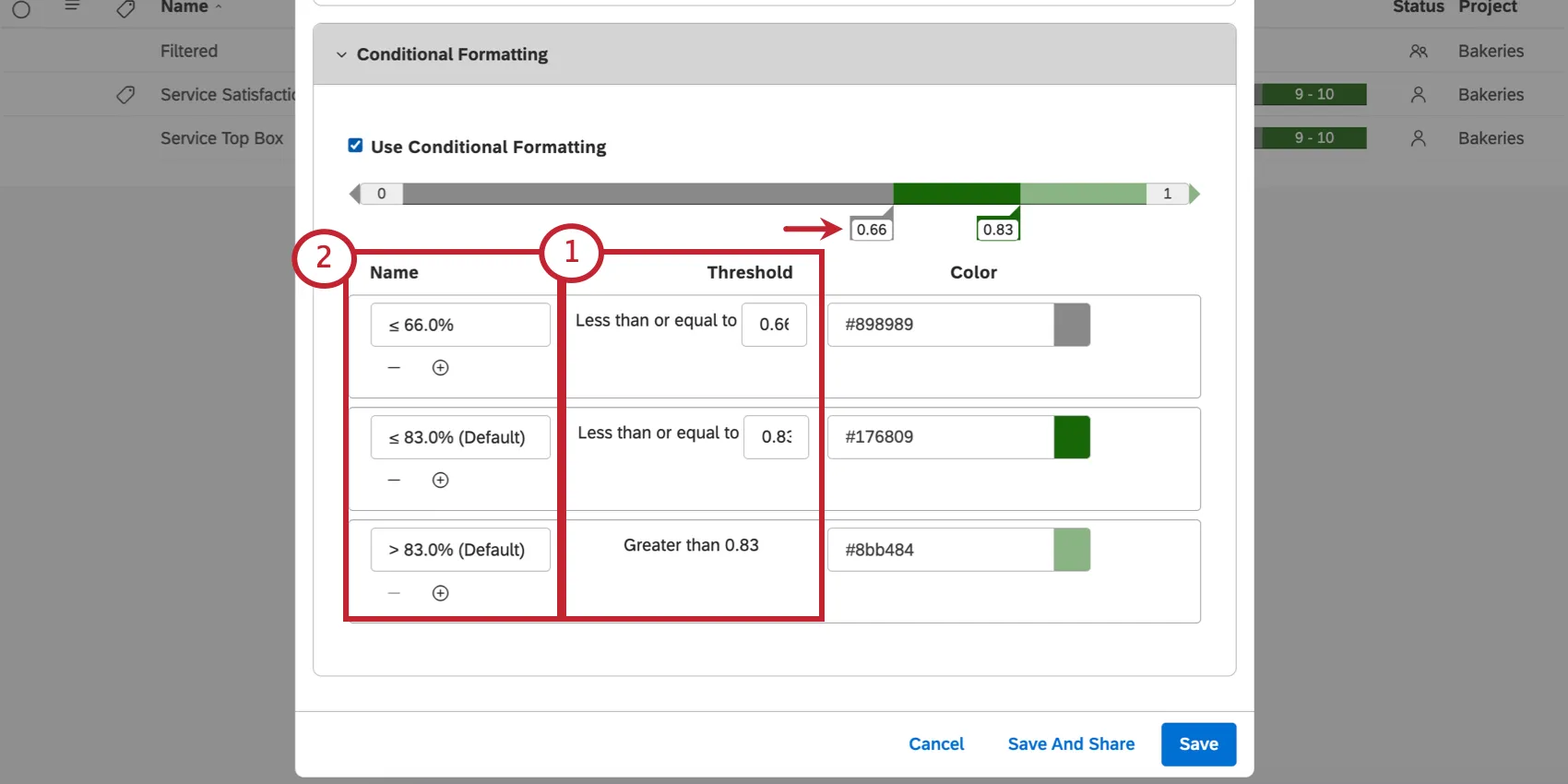Cancel the dialog

tap(935, 744)
